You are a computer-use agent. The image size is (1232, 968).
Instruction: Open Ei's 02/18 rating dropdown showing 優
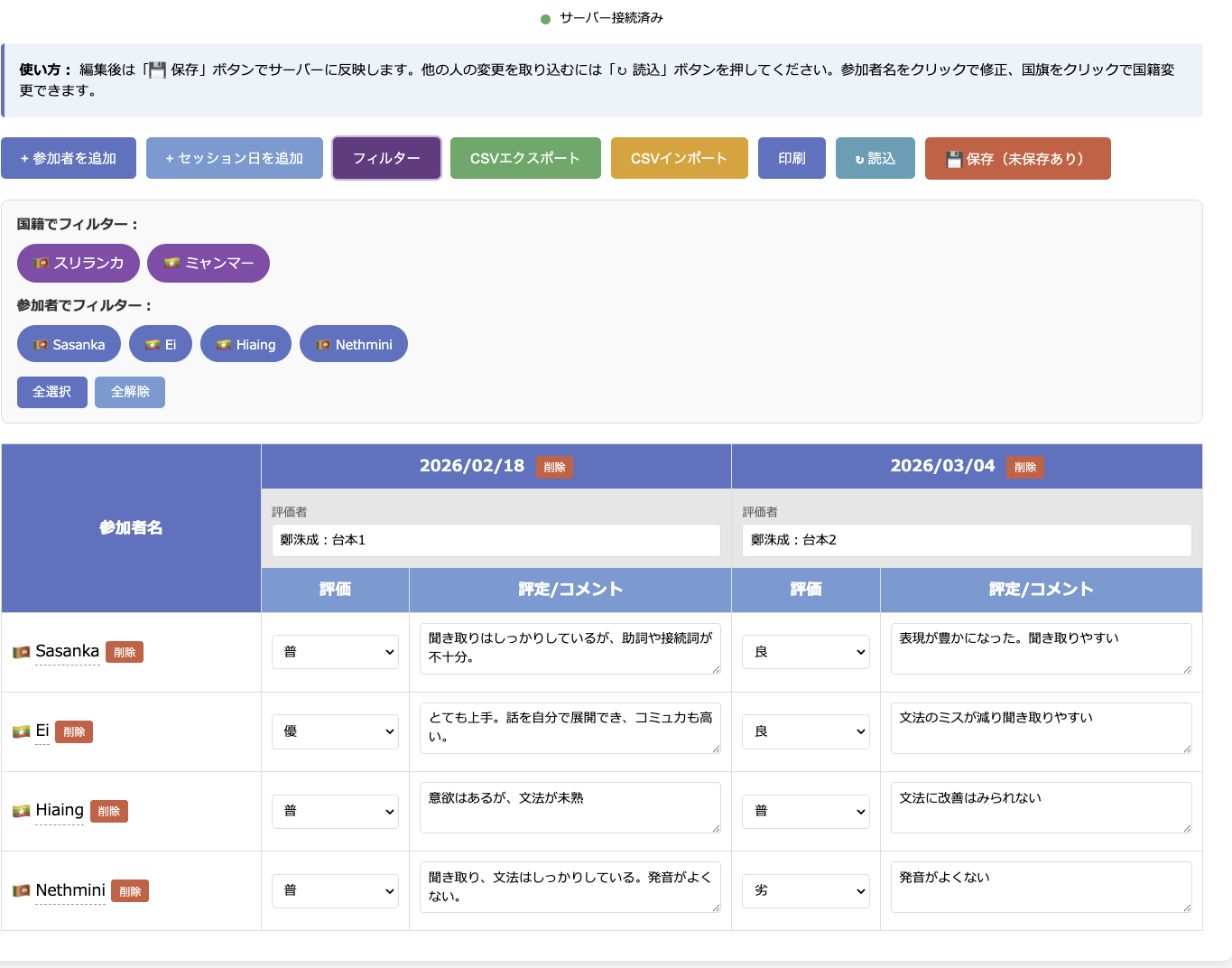(335, 731)
